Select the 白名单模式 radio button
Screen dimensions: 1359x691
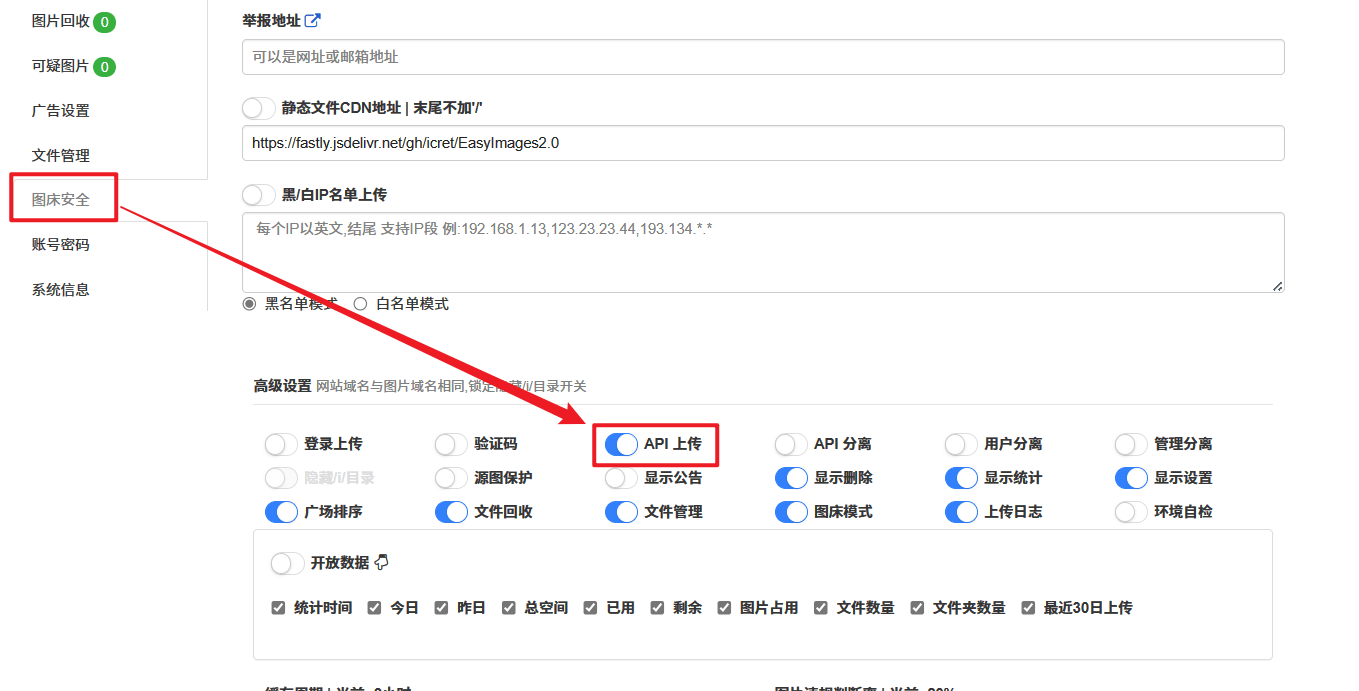pos(360,304)
